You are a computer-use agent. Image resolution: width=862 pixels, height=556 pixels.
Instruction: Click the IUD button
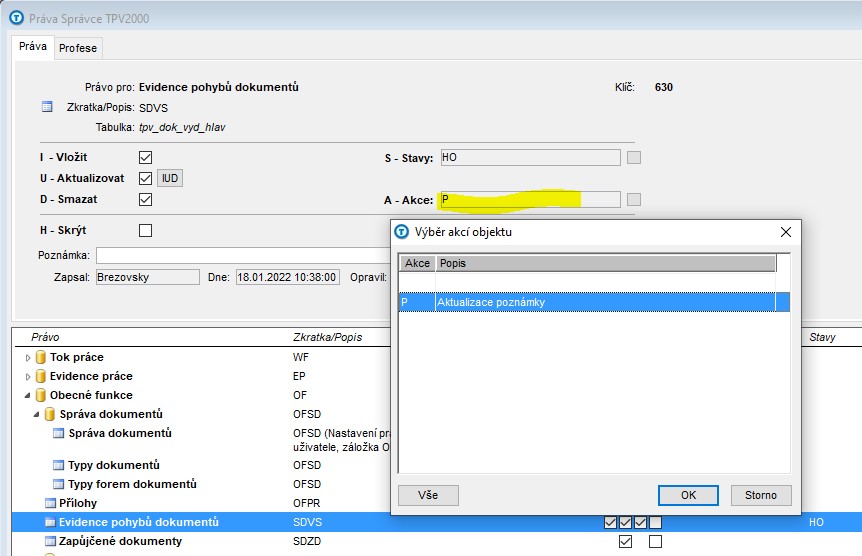170,178
